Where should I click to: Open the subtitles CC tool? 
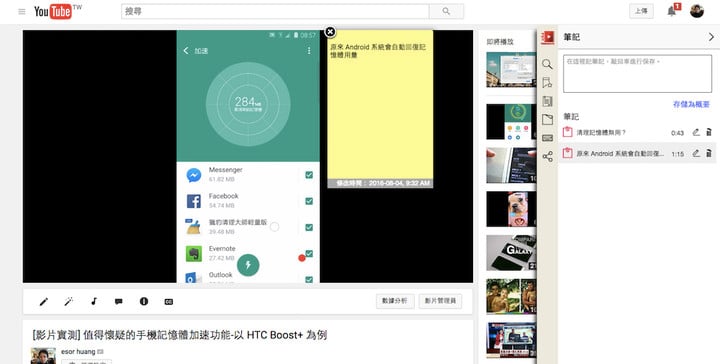coord(169,302)
